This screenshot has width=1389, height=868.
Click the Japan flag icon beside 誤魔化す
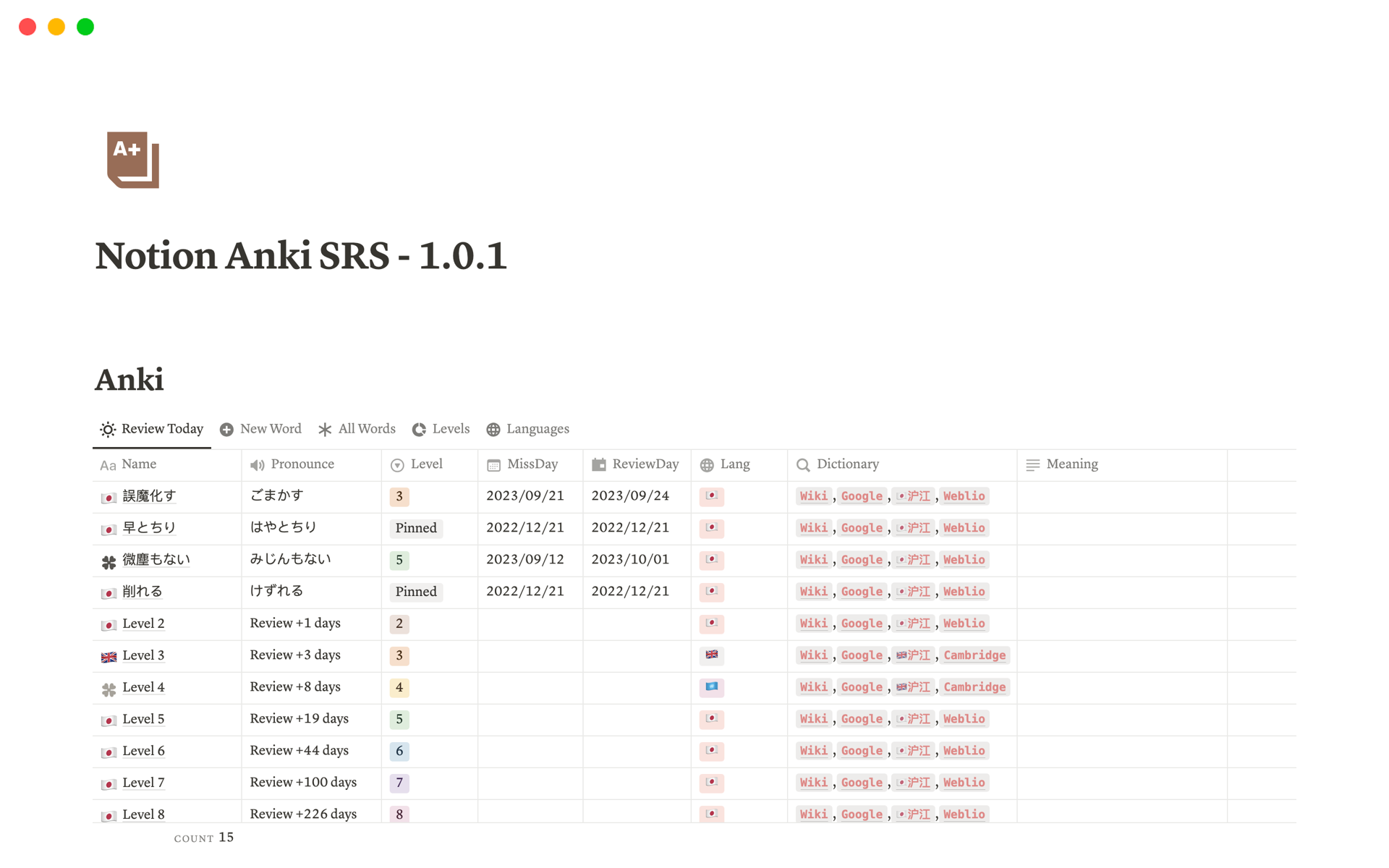coord(109,497)
